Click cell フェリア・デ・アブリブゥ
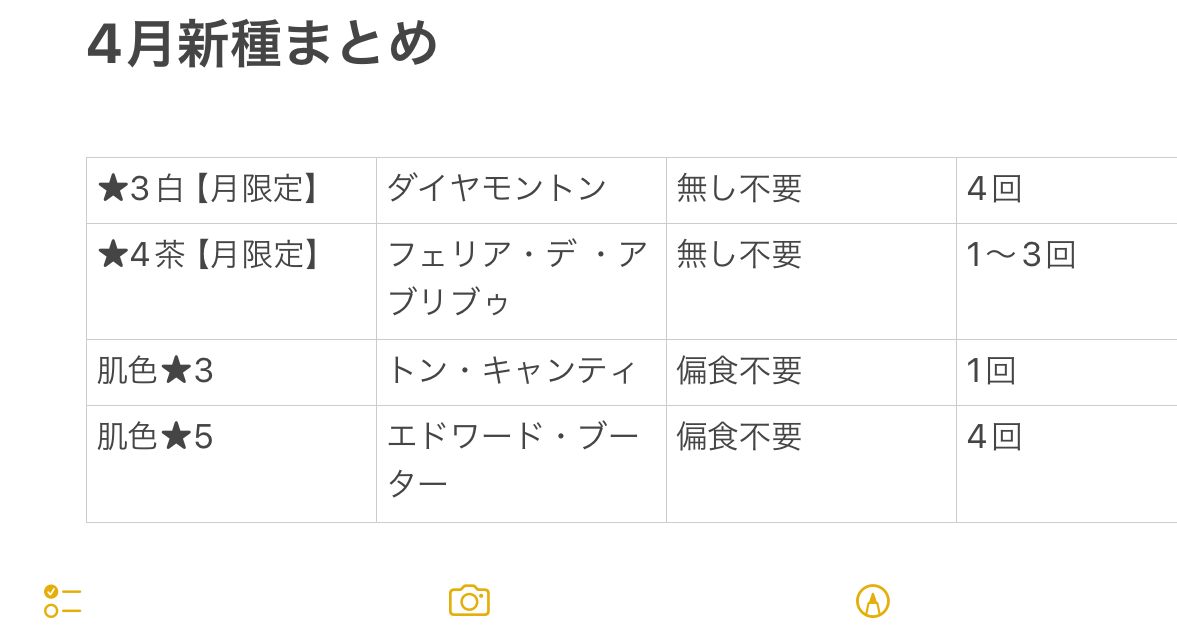1177x635 pixels. tap(521, 281)
